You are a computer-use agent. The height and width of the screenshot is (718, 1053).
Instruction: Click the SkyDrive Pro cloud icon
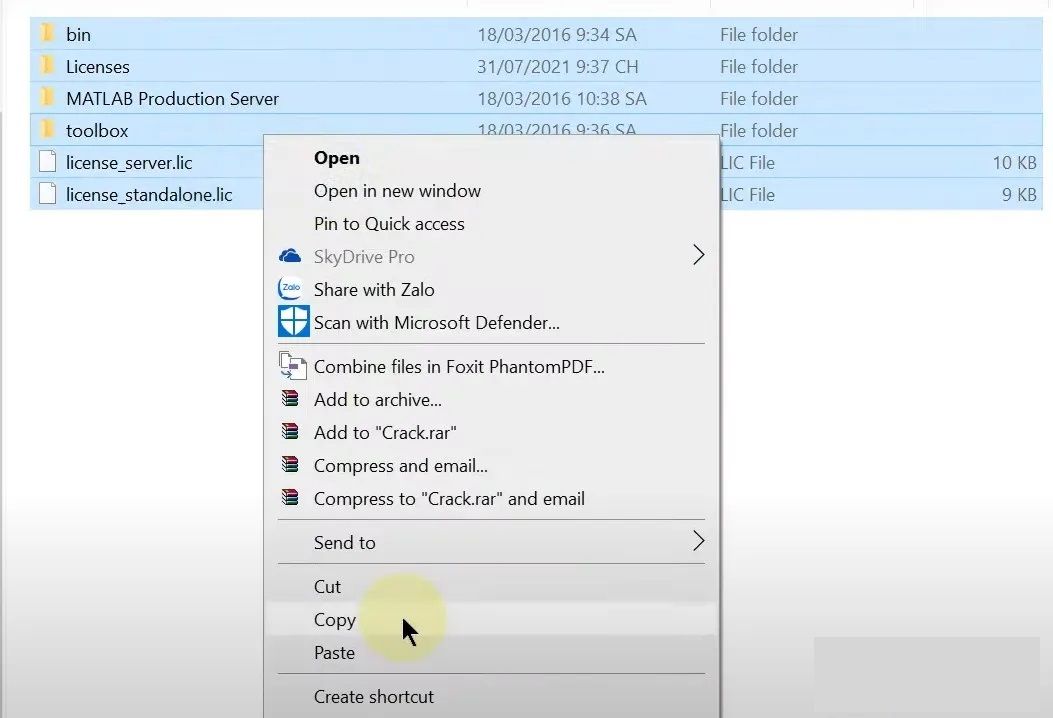point(290,257)
